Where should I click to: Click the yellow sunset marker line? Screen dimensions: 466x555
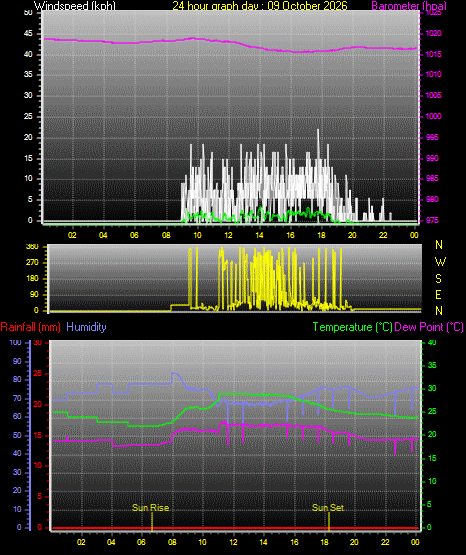pos(329,521)
